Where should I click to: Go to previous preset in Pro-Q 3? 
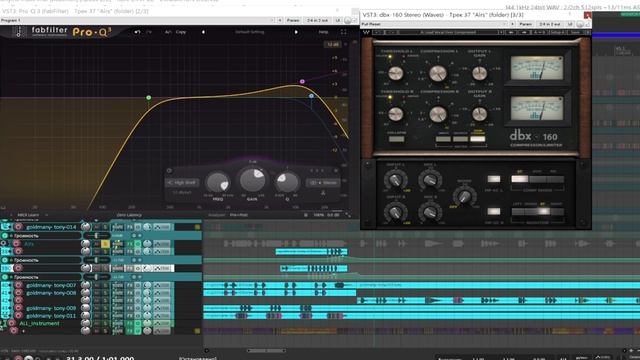[203, 32]
